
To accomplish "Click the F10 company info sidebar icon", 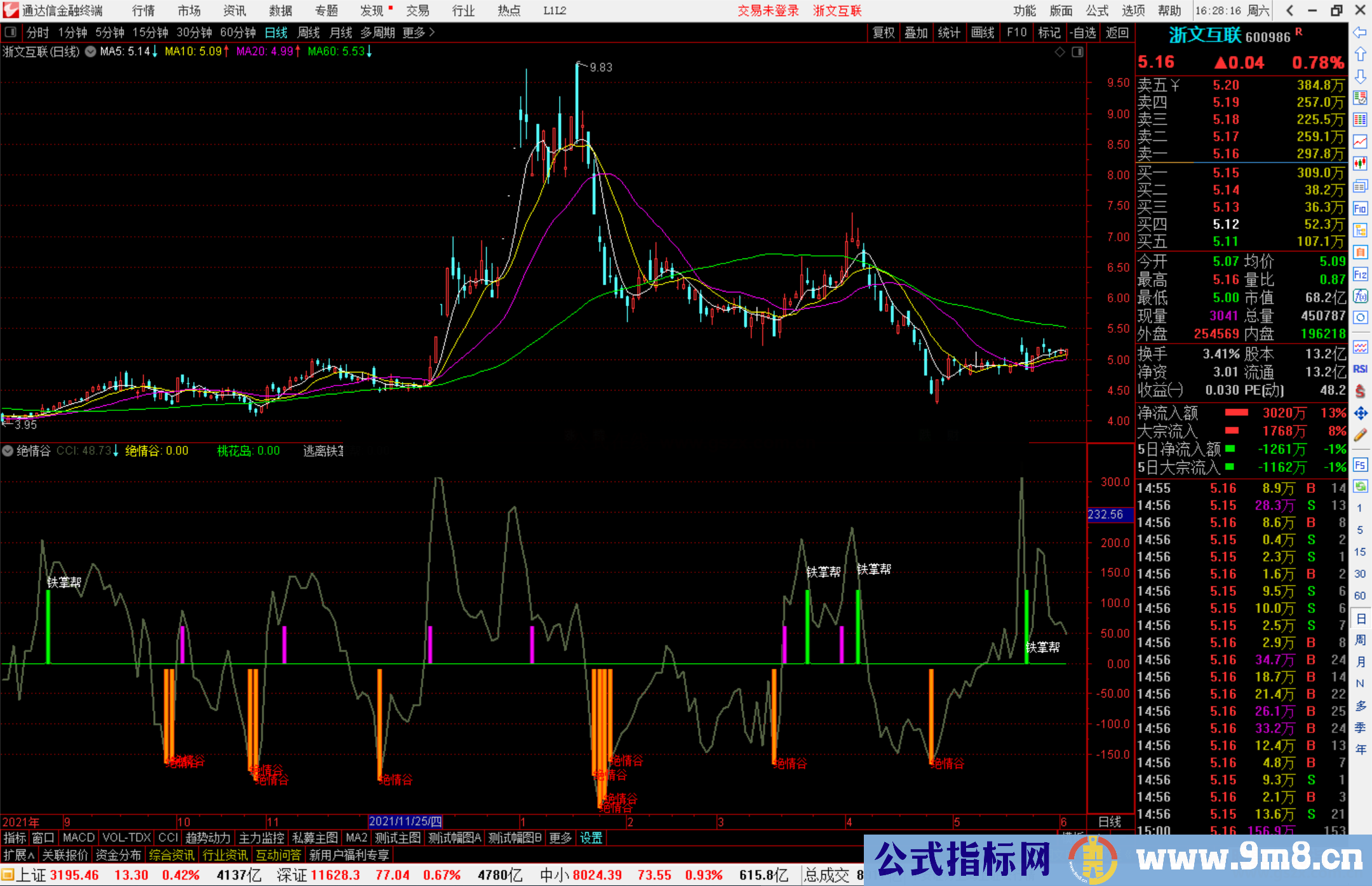I will point(1360,208).
